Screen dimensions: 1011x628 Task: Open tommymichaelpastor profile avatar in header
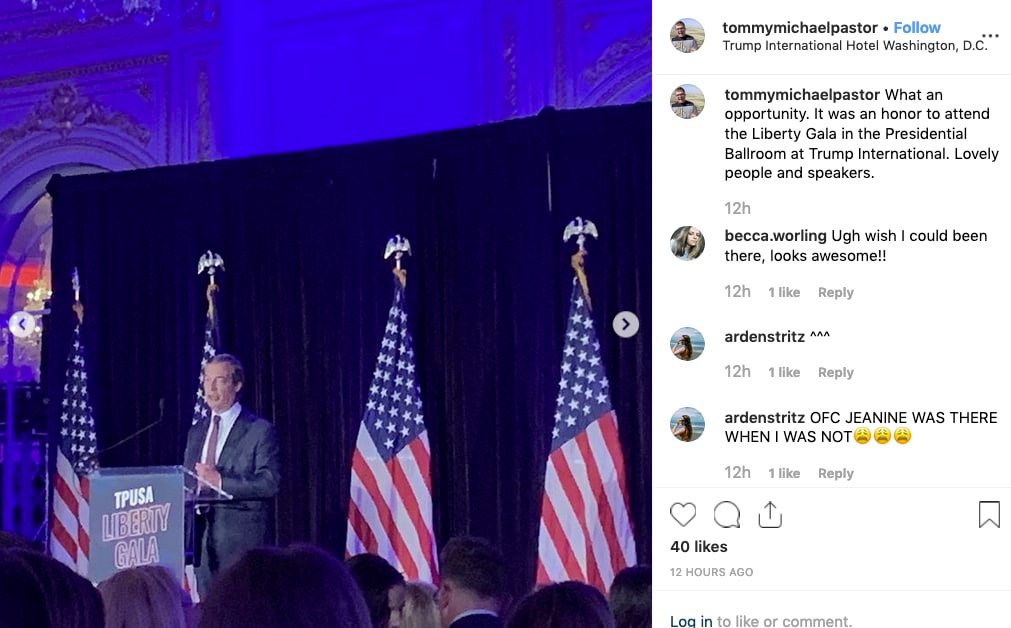[687, 35]
